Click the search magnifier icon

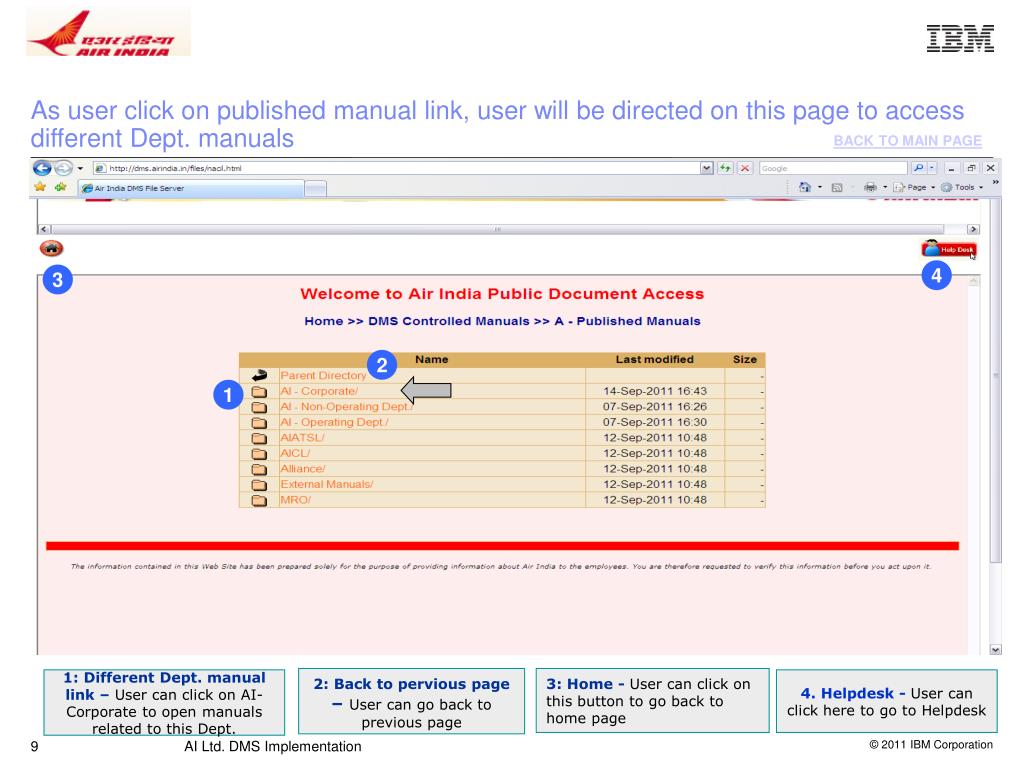pyautogui.click(x=919, y=168)
